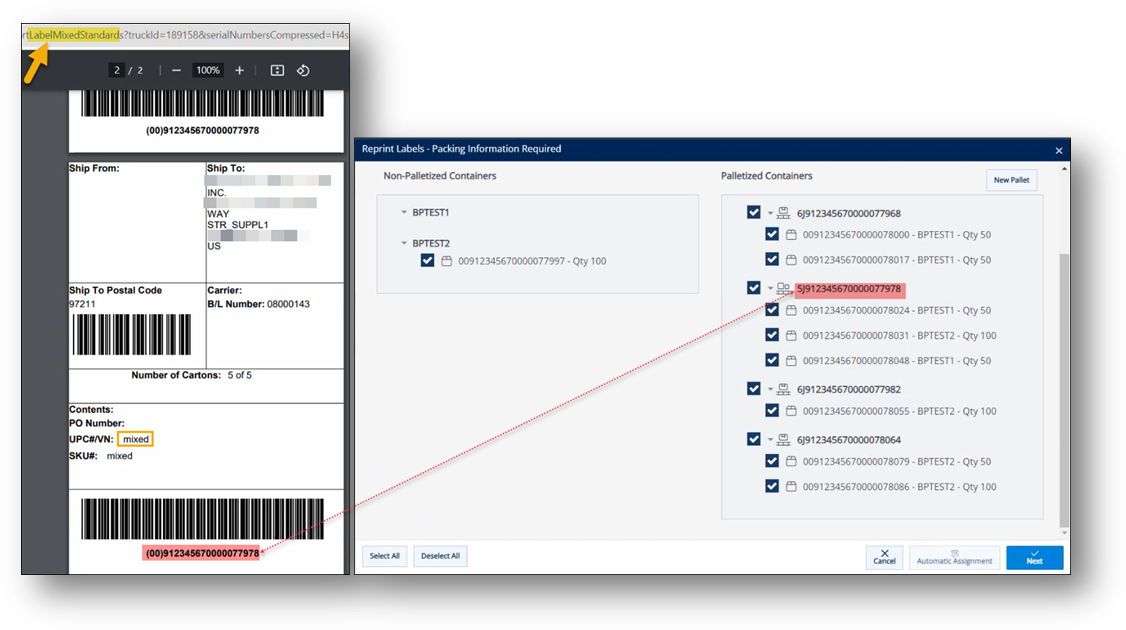Image resolution: width=1126 pixels, height=630 pixels.
Task: Click the New Pallet button
Action: point(1011,180)
